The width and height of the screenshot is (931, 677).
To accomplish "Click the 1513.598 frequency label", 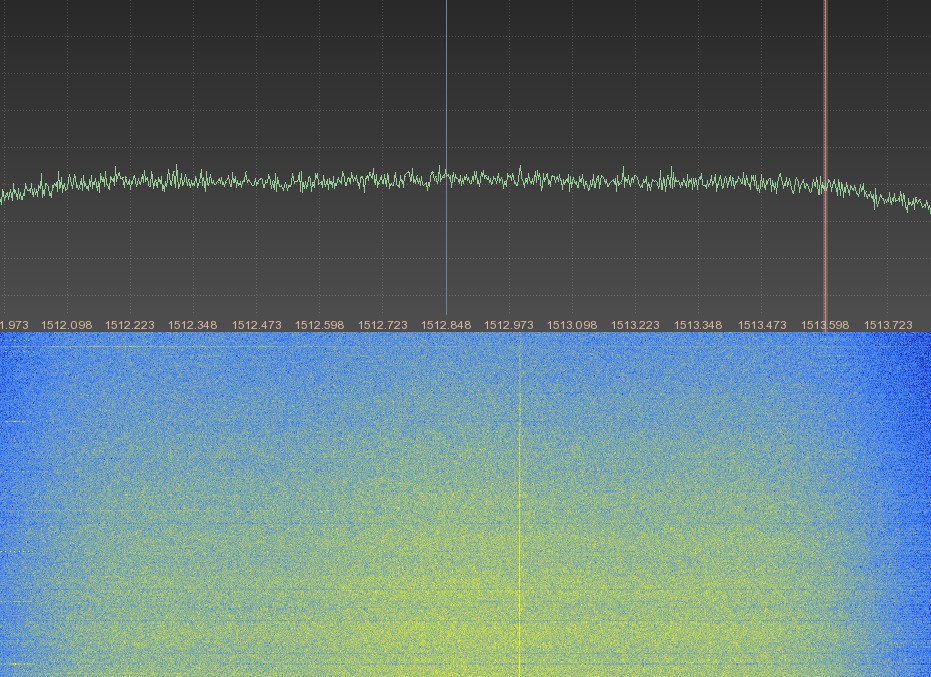I will (x=825, y=325).
